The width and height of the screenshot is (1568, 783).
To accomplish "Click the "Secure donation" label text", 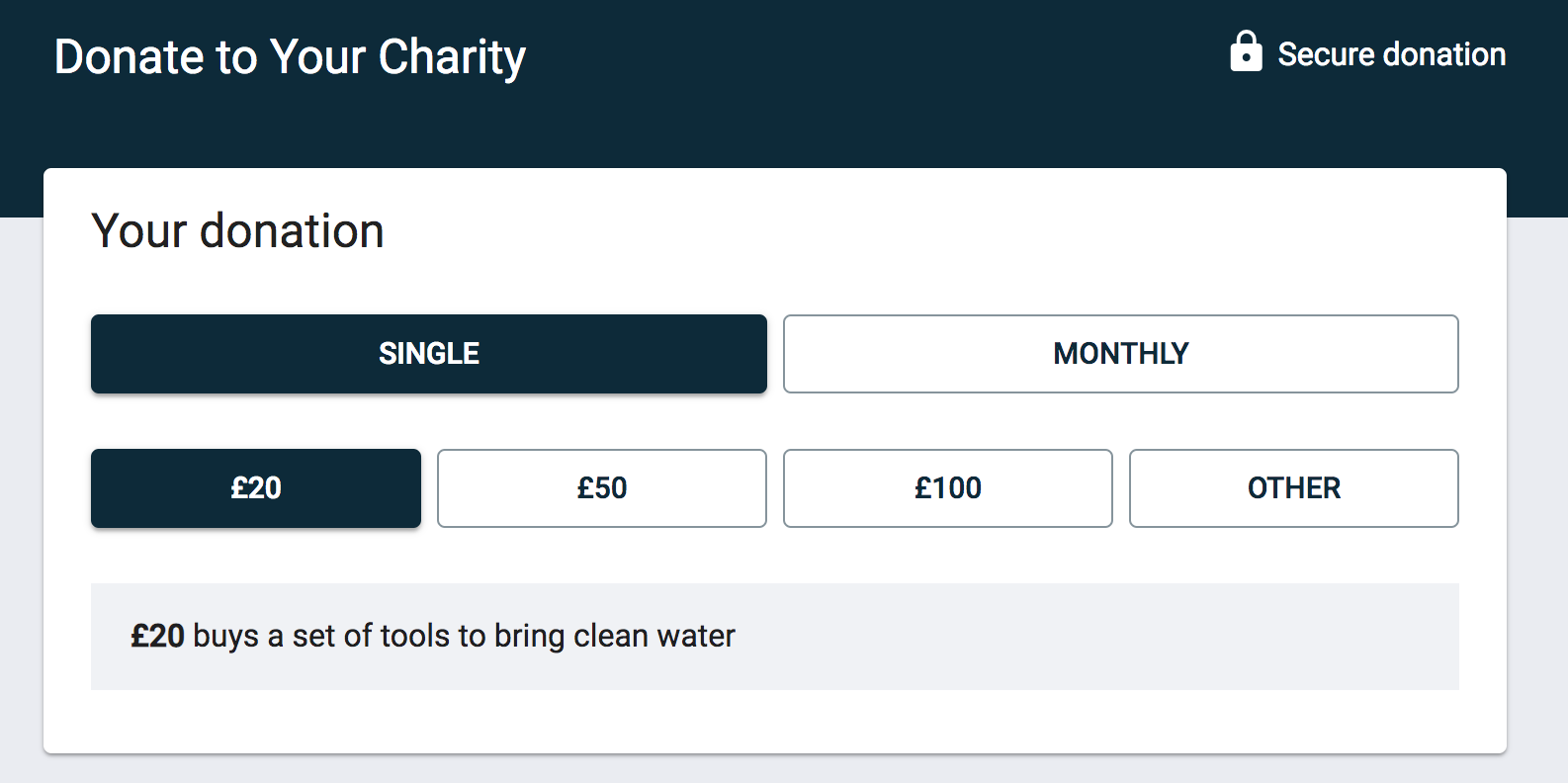I will tap(1391, 54).
